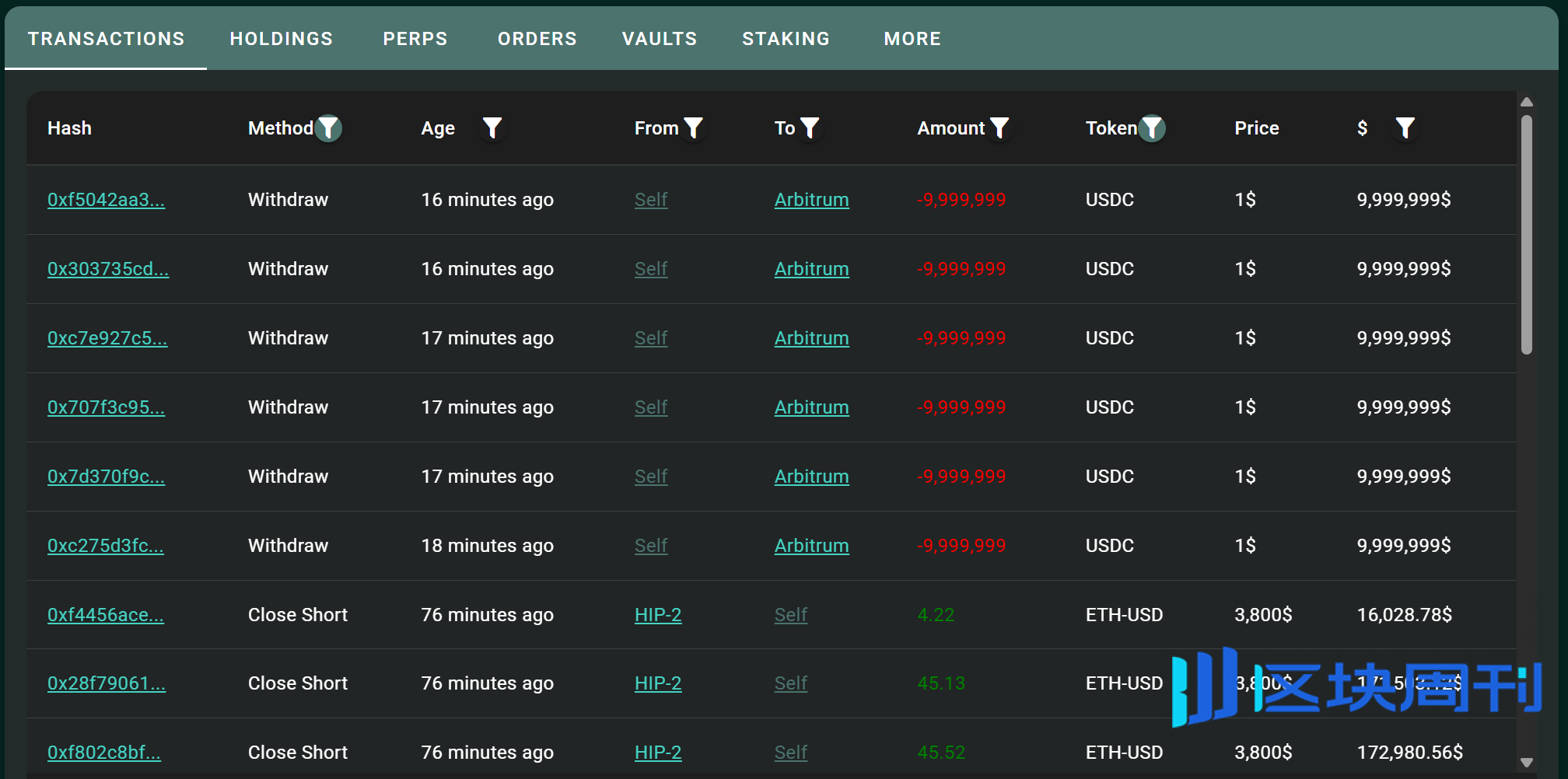1568x779 pixels.
Task: Open the Token column filter
Action: (x=1152, y=128)
